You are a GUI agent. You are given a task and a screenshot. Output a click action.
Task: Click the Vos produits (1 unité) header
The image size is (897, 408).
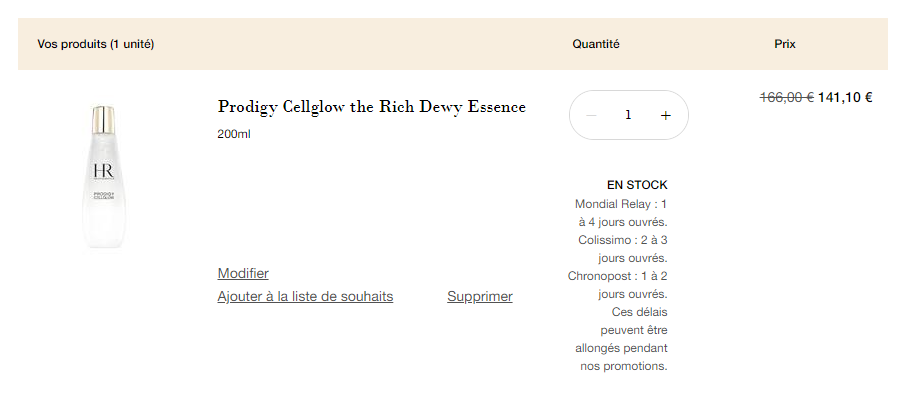point(96,44)
